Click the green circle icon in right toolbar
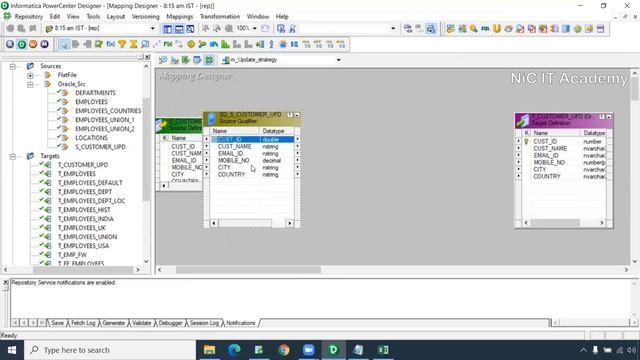The image size is (640, 360). click(578, 29)
